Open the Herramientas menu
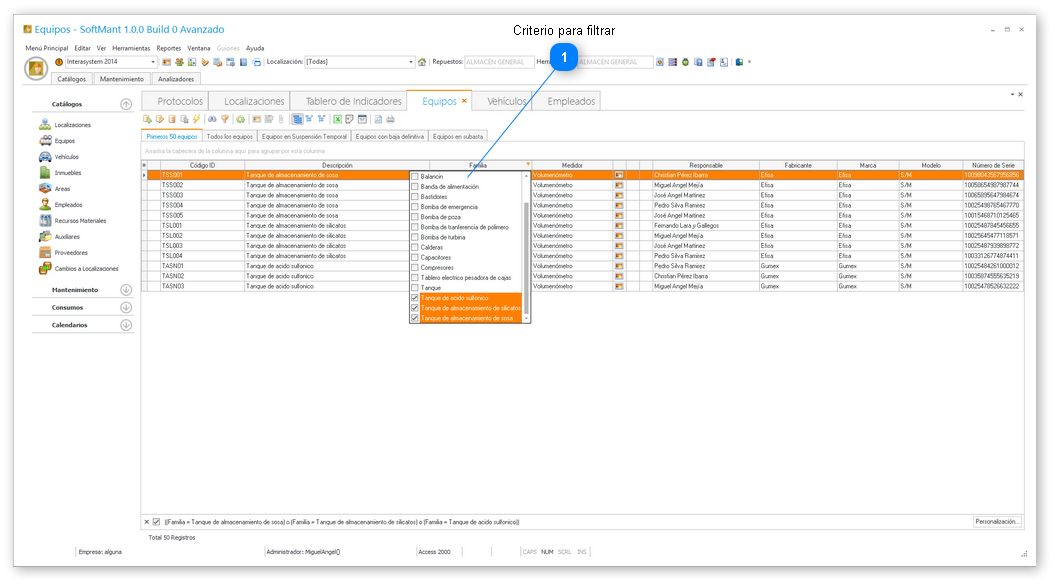This screenshot has height=585, width=1055. (x=131, y=48)
